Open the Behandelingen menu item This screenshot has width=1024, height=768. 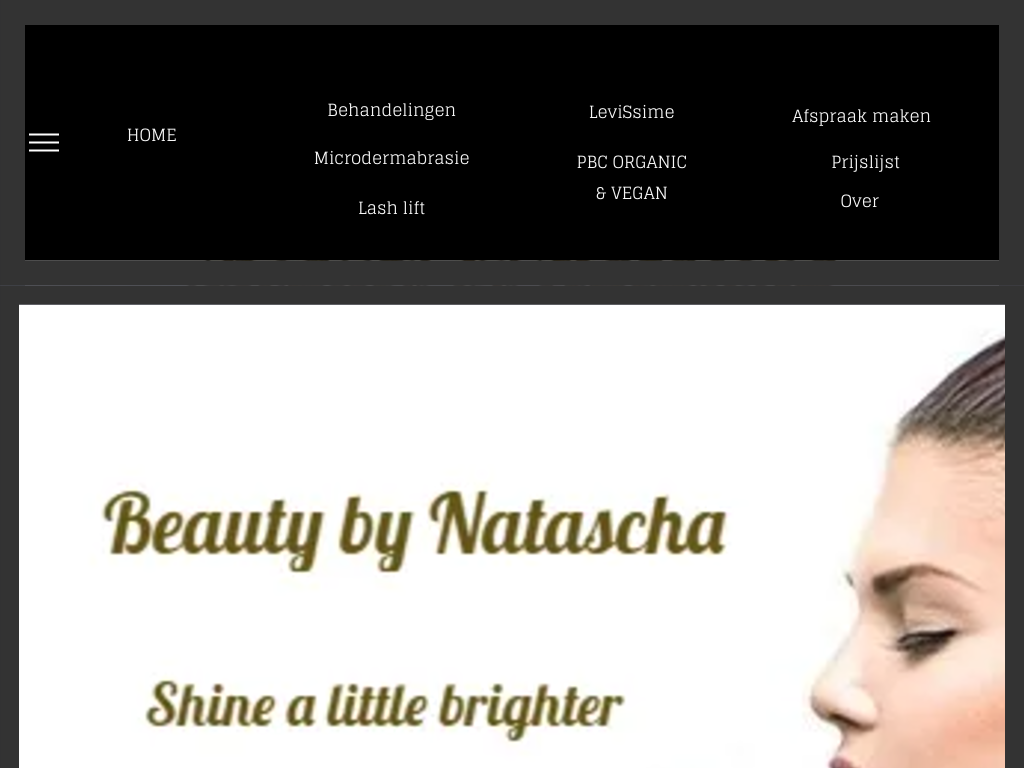(x=391, y=110)
